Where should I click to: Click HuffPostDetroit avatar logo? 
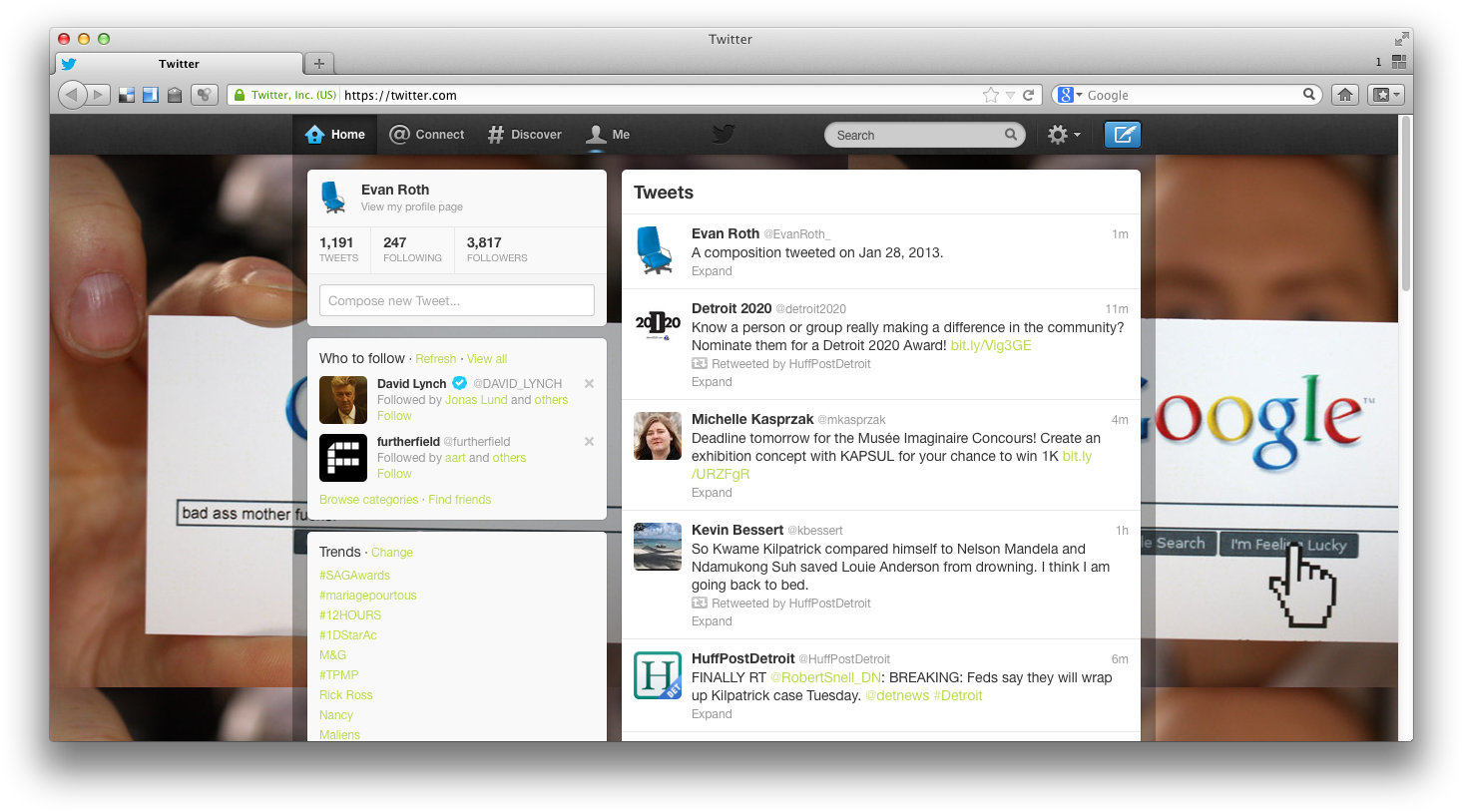(658, 675)
